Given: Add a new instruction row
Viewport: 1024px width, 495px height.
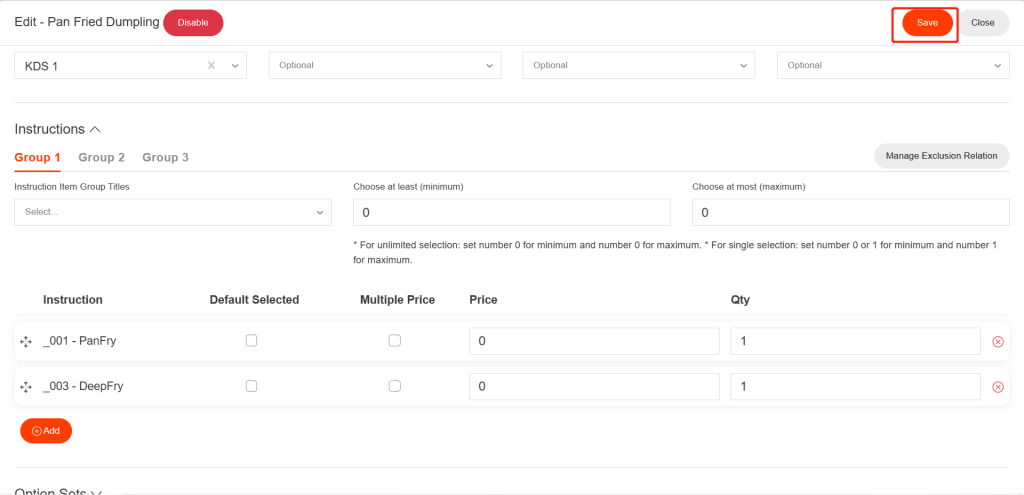Looking at the screenshot, I should pos(46,431).
